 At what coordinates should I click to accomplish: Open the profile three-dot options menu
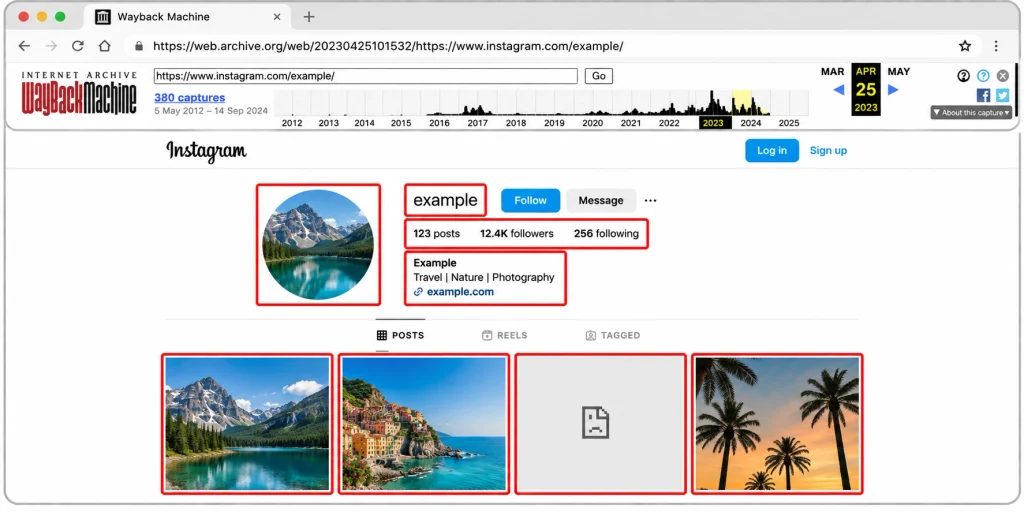(x=650, y=200)
